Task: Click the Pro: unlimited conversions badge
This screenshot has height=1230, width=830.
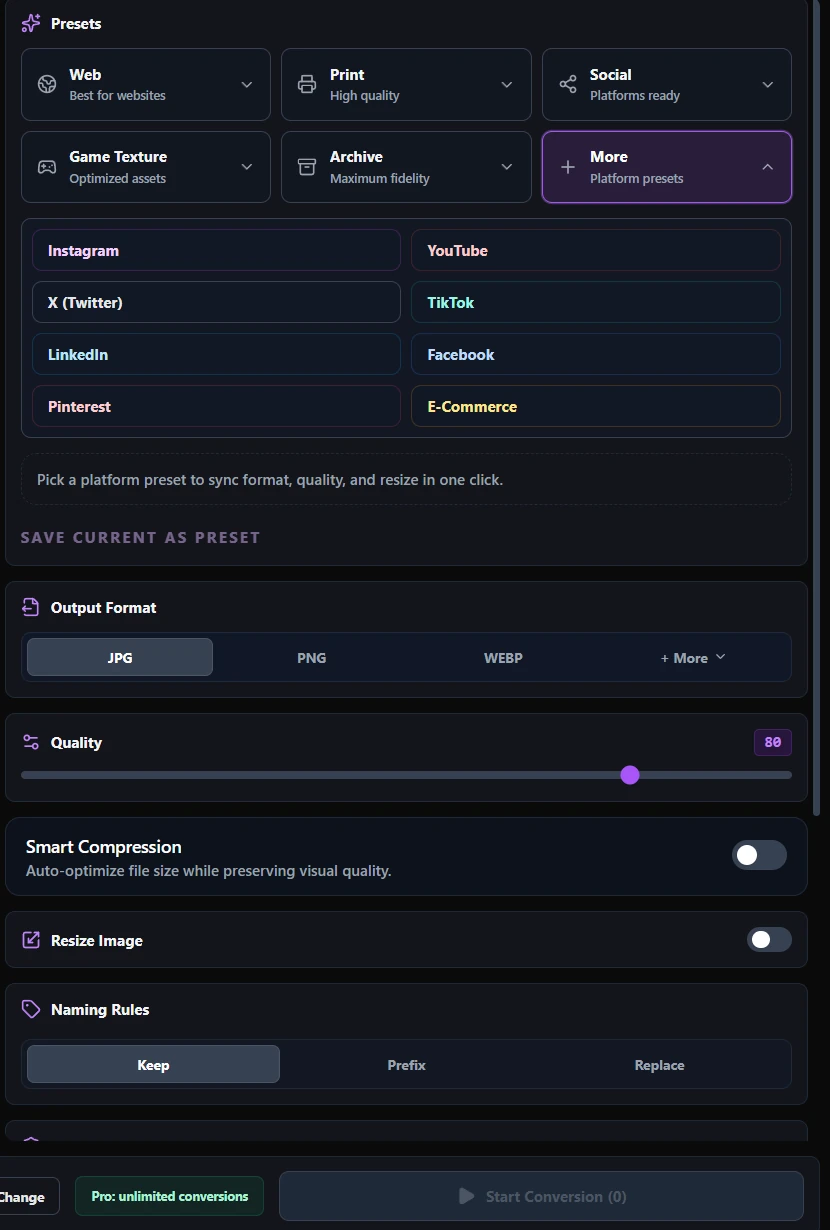Action: (170, 1196)
